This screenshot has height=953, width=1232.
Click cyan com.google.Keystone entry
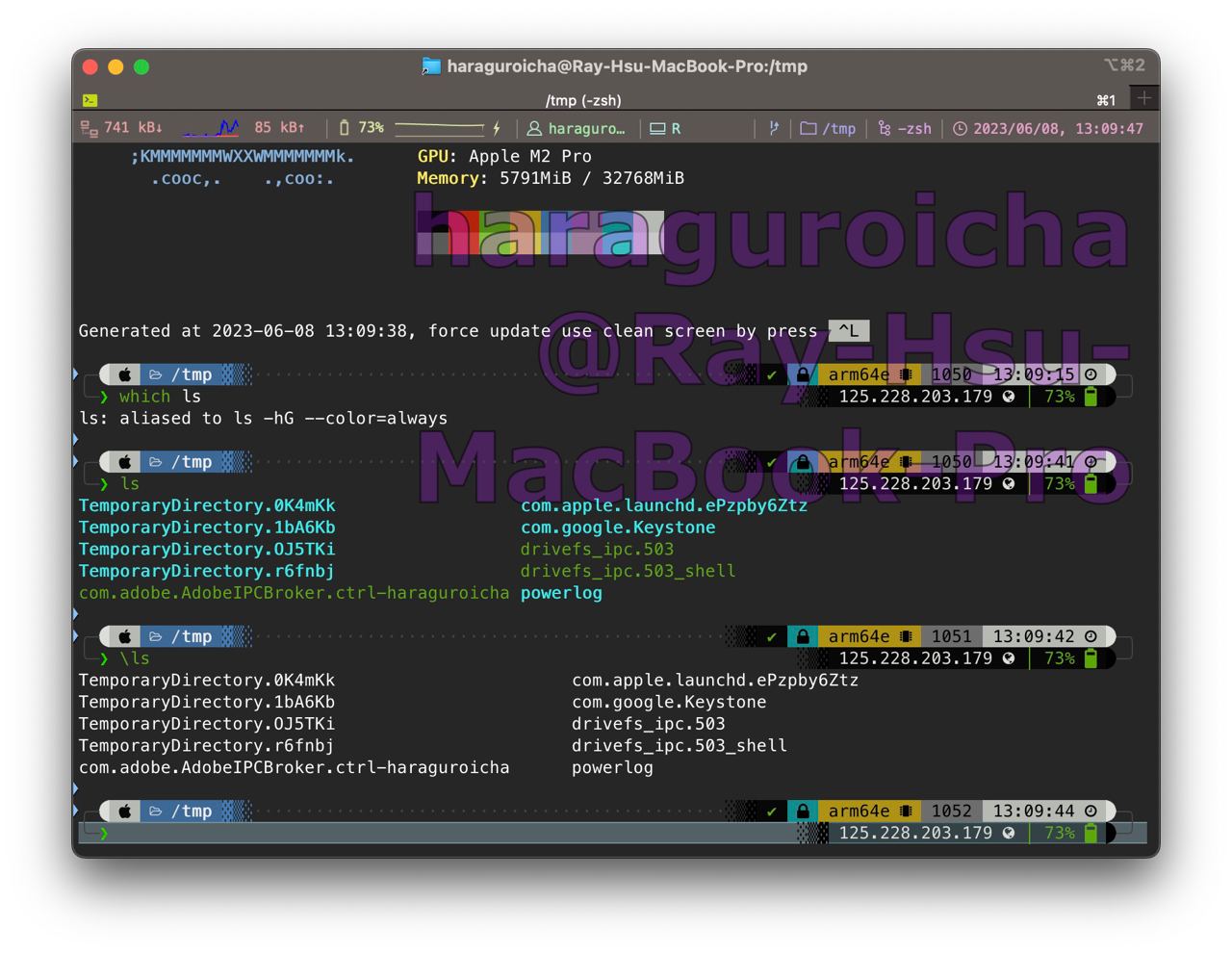(x=618, y=528)
